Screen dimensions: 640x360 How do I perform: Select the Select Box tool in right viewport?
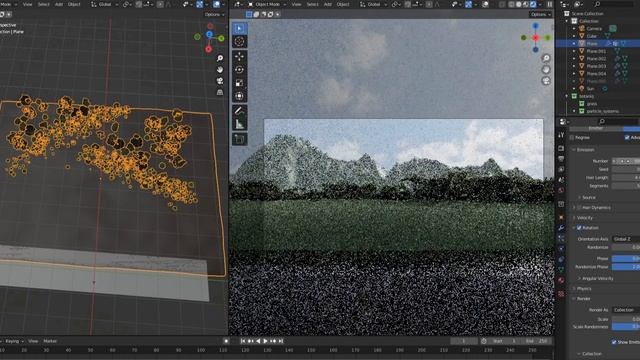coord(240,28)
